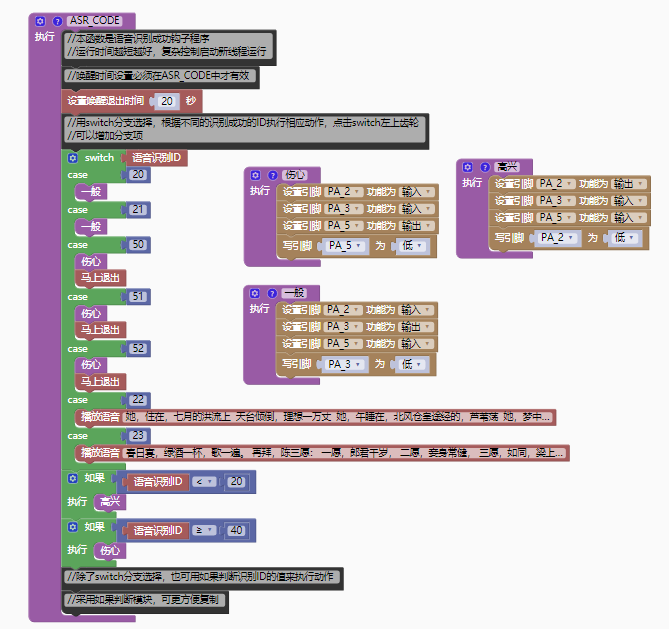In 一般 function, open PA_2 mode dropdown showing 输入

pos(416,310)
